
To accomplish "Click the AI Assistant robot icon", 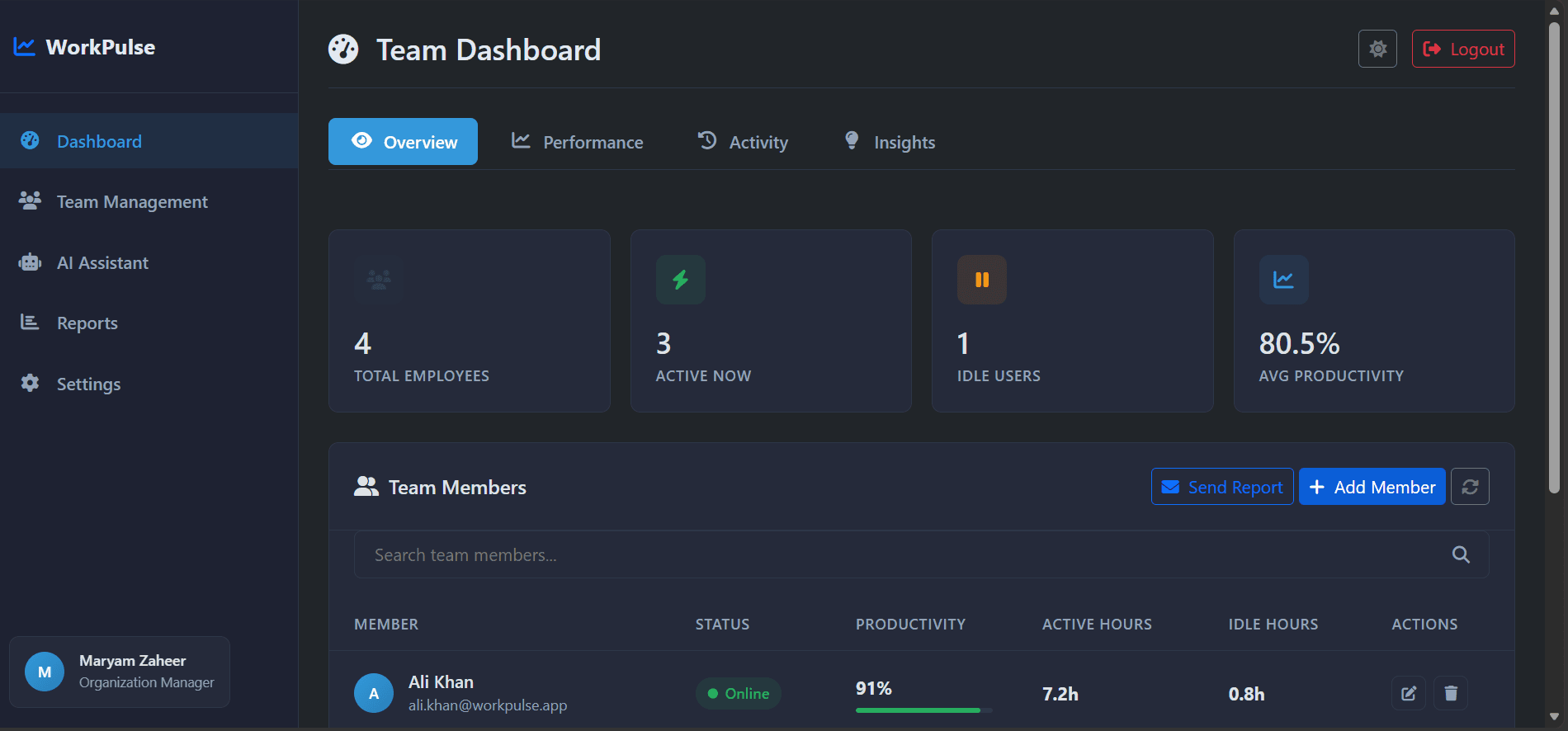I will click(x=30, y=262).
